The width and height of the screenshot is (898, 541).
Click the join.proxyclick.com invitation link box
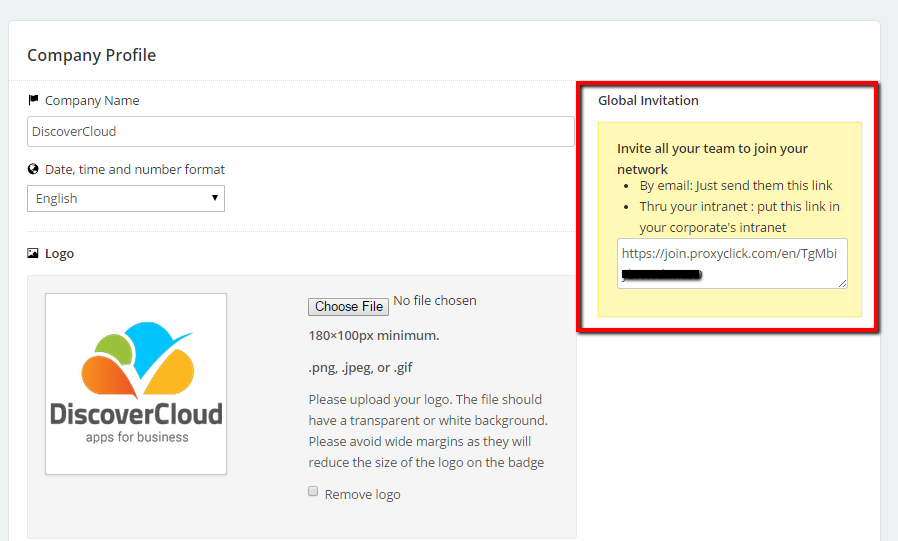coord(732,263)
